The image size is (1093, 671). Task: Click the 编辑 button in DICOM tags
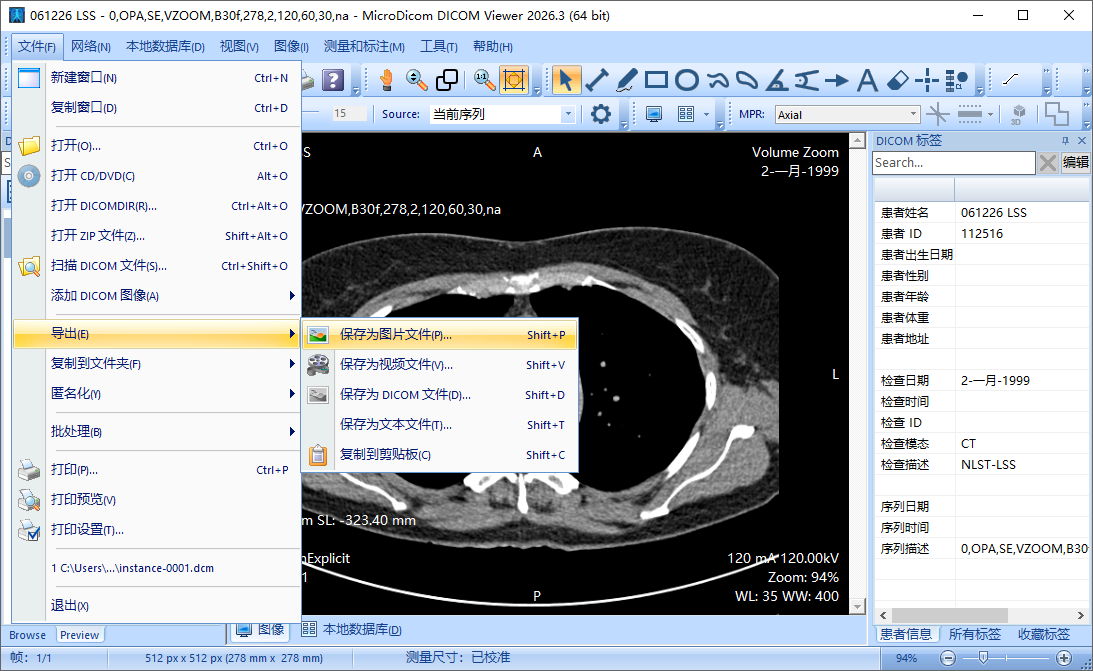pos(1076,162)
